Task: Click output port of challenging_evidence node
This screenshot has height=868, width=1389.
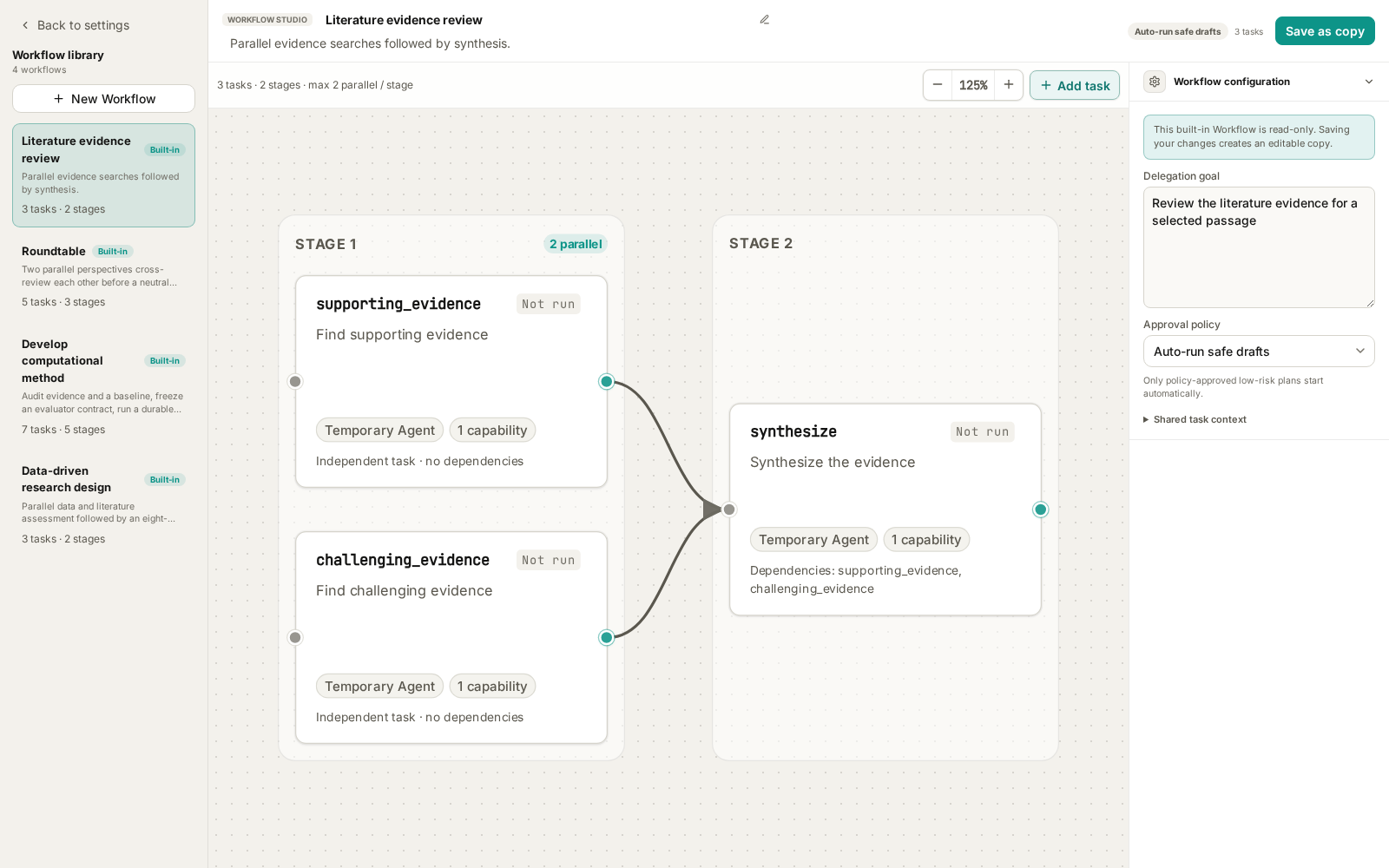Action: [607, 638]
